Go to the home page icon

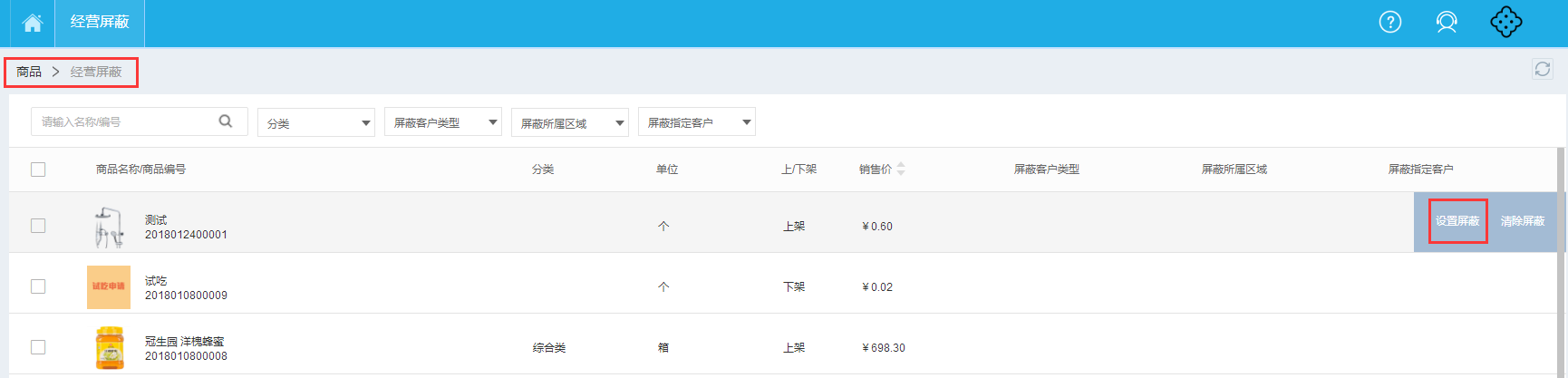[x=33, y=23]
